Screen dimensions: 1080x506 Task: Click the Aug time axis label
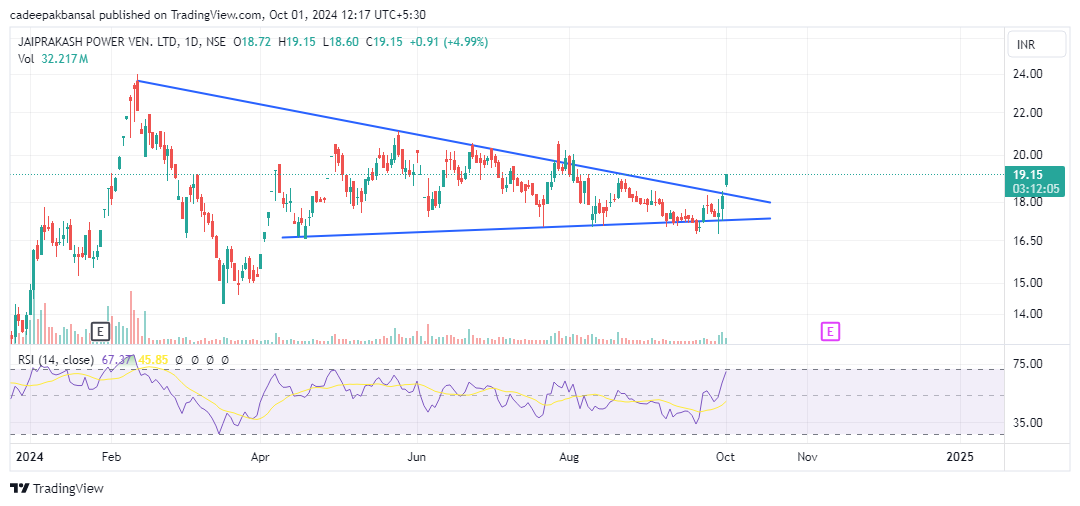(x=570, y=456)
